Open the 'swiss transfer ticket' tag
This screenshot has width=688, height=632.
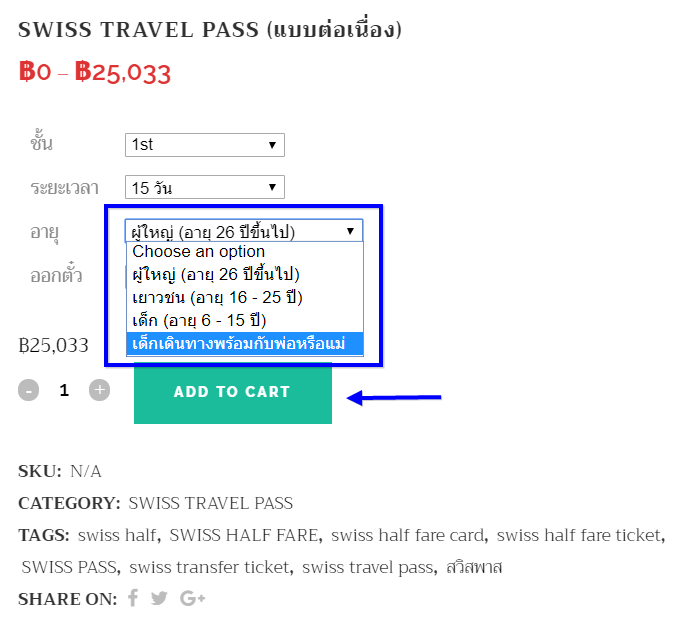[x=211, y=567]
